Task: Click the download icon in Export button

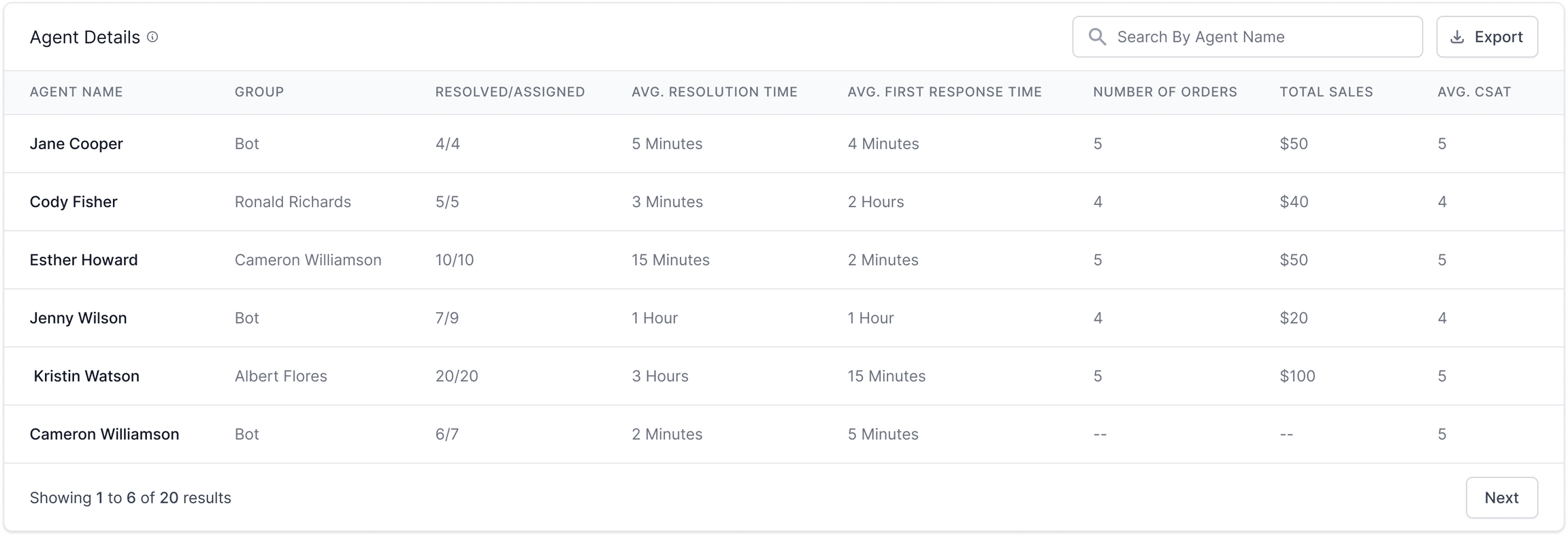Action: (x=1457, y=37)
